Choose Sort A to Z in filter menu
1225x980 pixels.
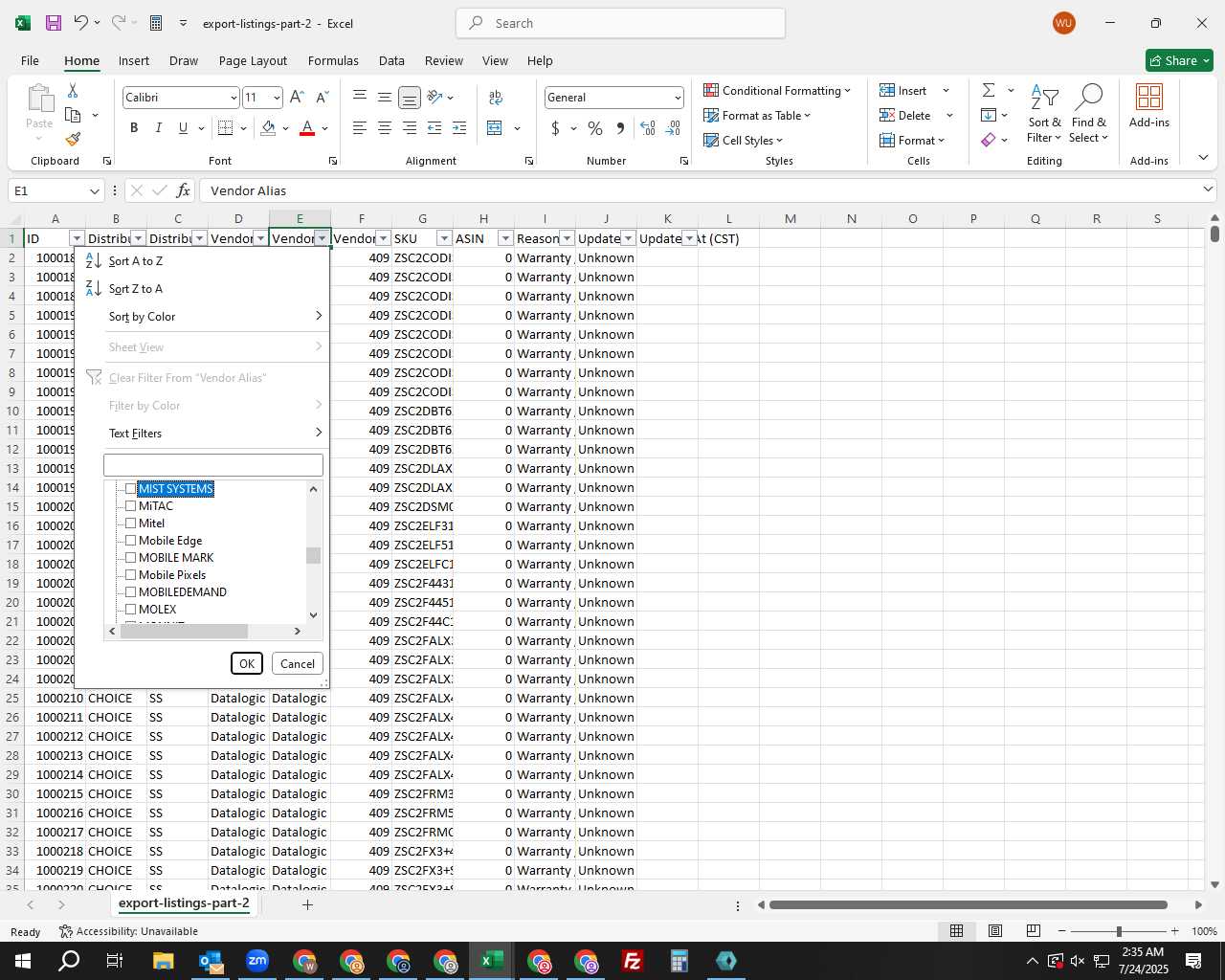point(203,261)
